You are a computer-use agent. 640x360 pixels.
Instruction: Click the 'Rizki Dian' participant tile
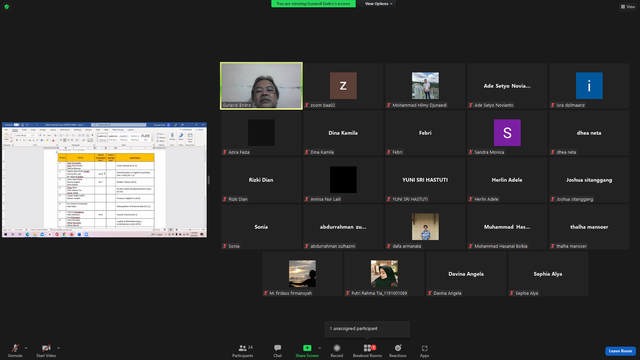coord(261,180)
